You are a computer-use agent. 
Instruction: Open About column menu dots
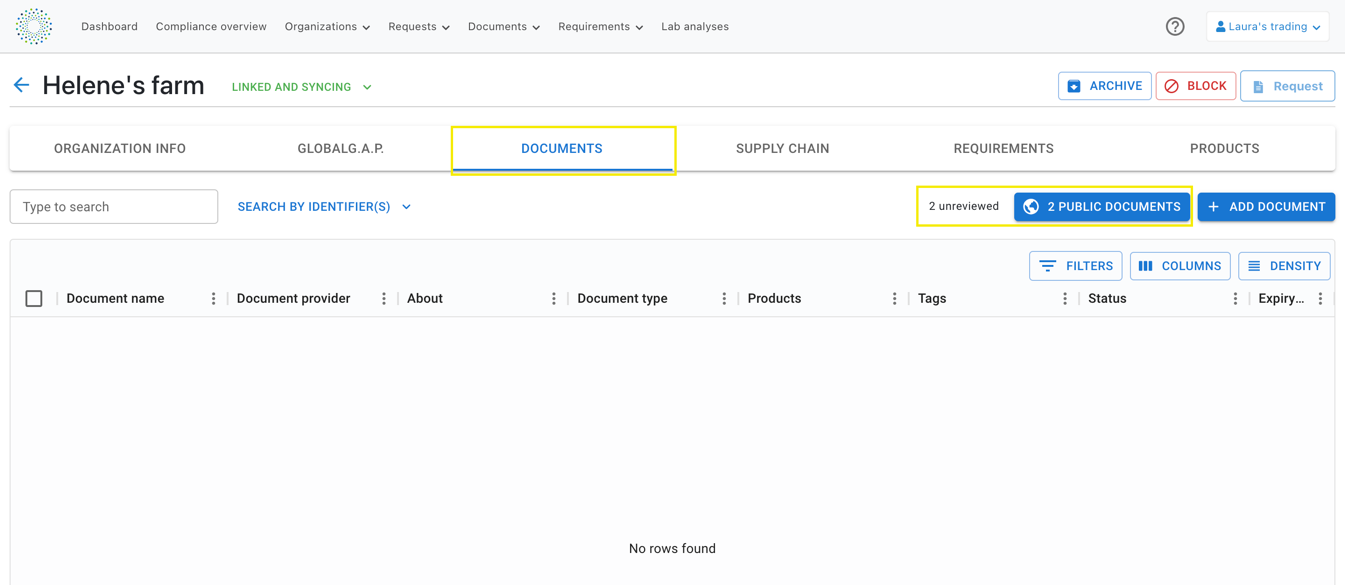pyautogui.click(x=554, y=299)
